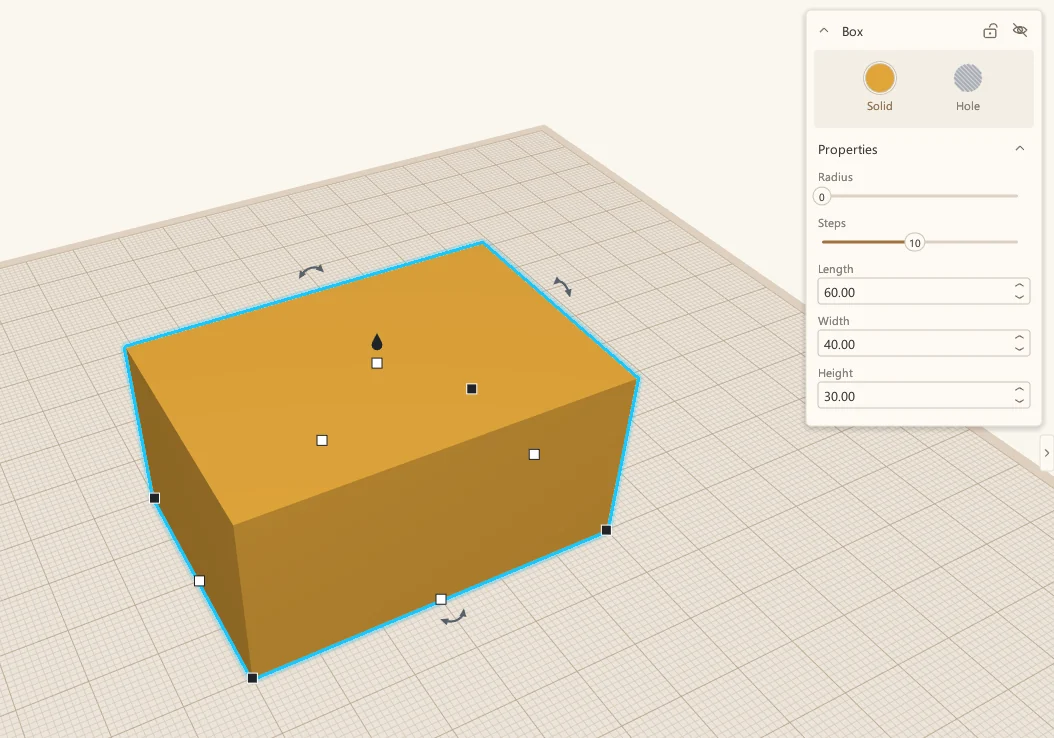The width and height of the screenshot is (1054, 738).
Task: Decrease the Height value with down arrow
Action: (1019, 401)
